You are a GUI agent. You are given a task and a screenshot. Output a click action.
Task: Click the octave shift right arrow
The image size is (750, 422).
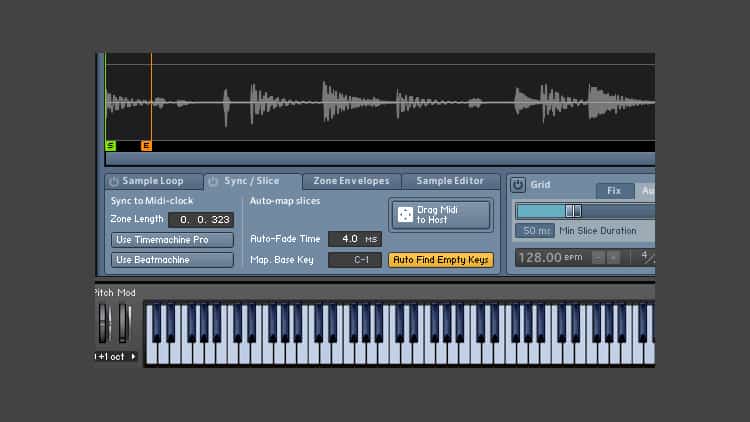(133, 356)
